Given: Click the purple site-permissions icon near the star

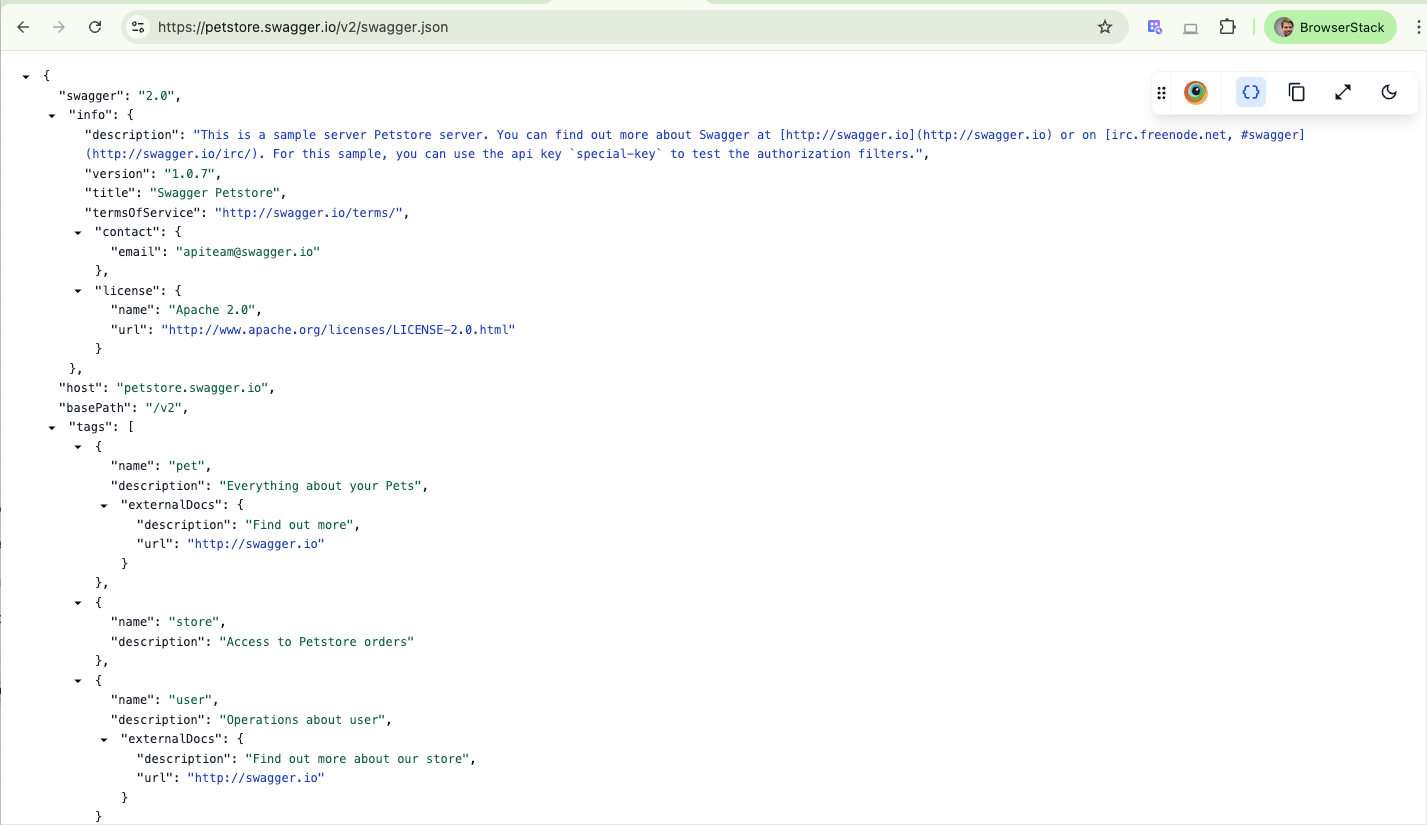Looking at the screenshot, I should pos(1154,27).
